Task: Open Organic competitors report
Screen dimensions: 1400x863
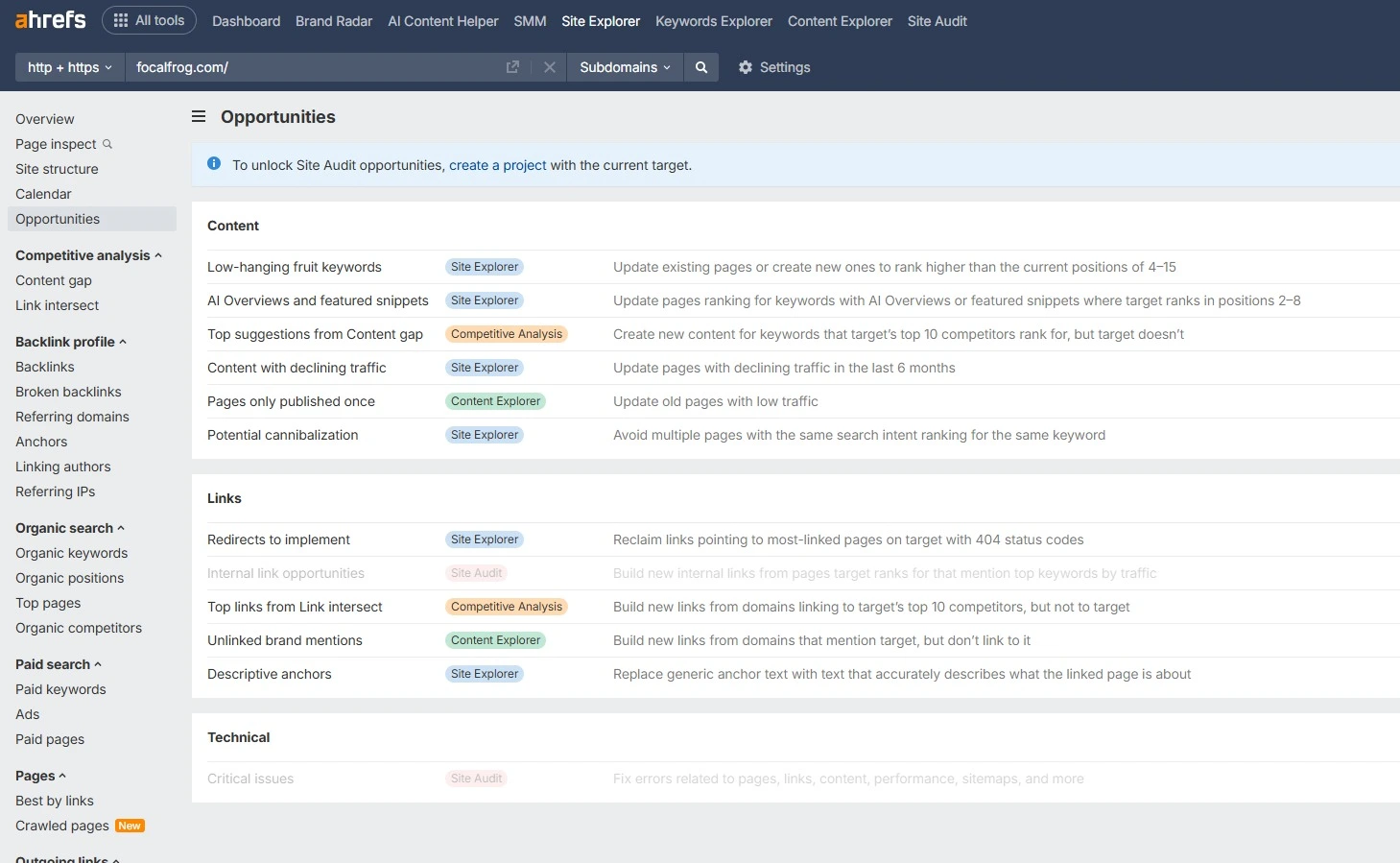Action: coord(79,628)
